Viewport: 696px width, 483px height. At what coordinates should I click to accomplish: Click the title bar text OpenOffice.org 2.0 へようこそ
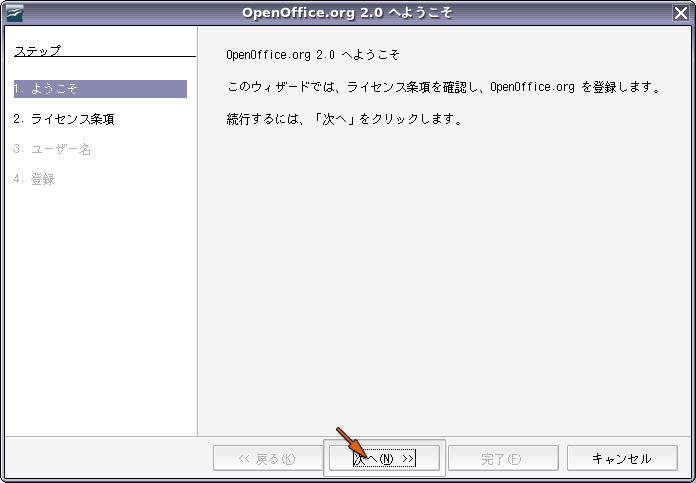coord(347,12)
